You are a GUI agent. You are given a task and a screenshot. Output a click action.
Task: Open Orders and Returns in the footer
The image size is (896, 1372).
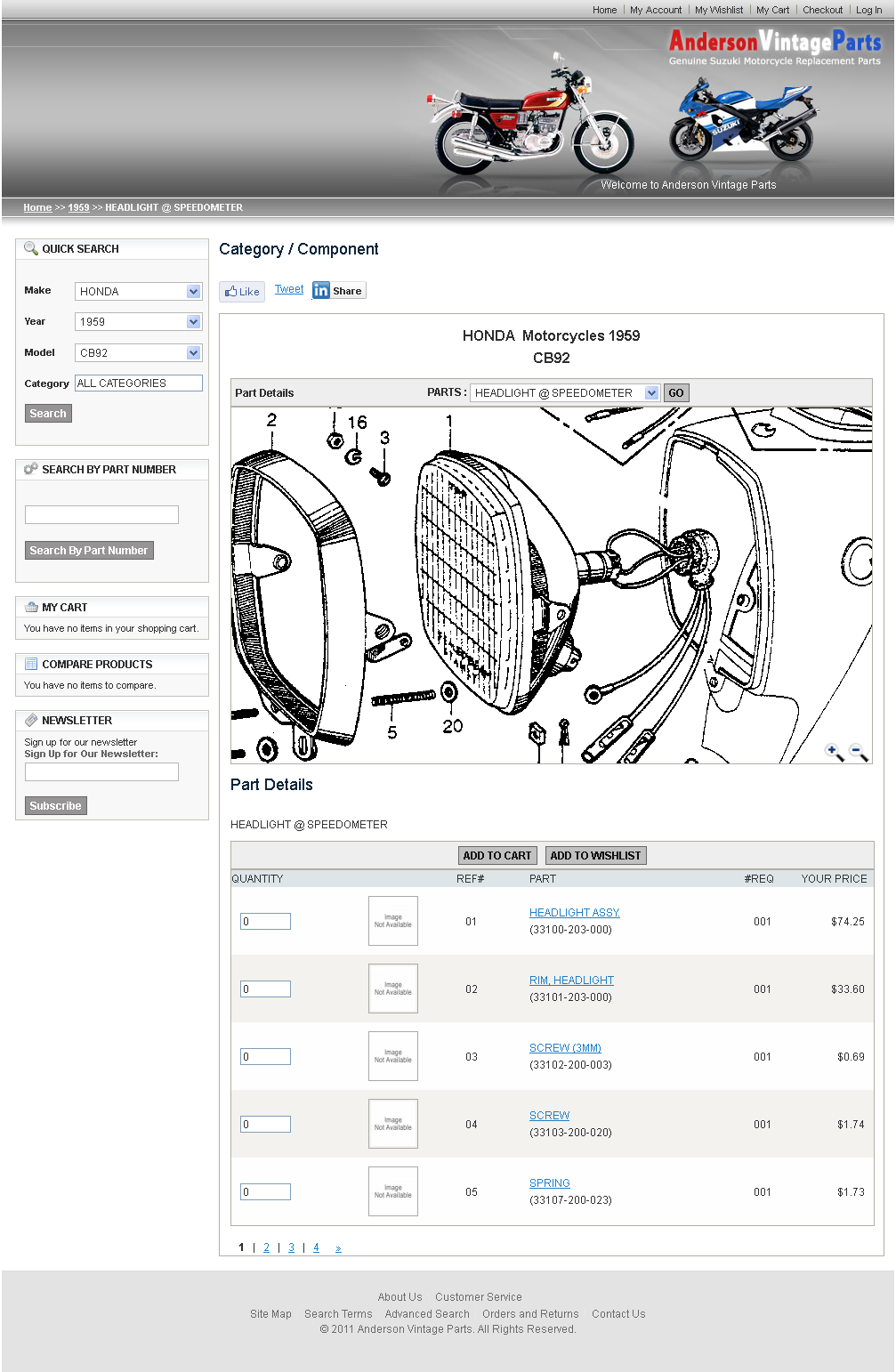(x=530, y=1314)
